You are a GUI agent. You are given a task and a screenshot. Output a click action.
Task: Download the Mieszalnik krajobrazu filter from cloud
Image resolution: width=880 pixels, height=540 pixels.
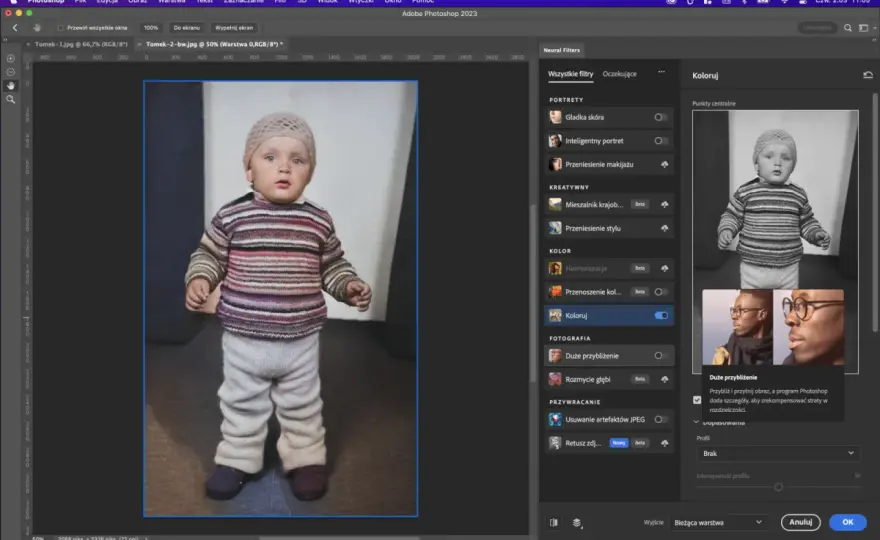[x=664, y=204]
